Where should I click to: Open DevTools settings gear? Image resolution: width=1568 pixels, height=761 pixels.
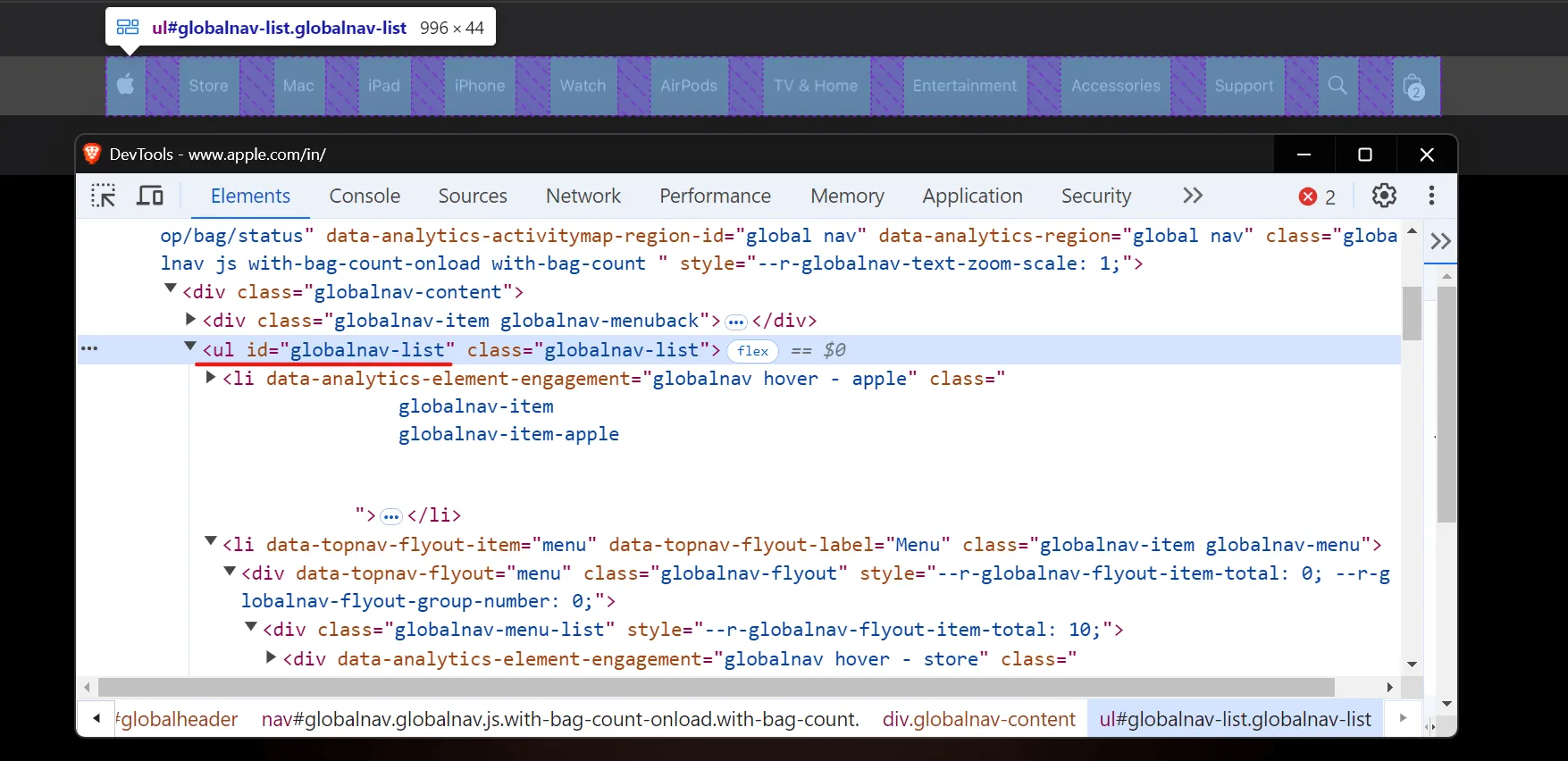click(1384, 196)
